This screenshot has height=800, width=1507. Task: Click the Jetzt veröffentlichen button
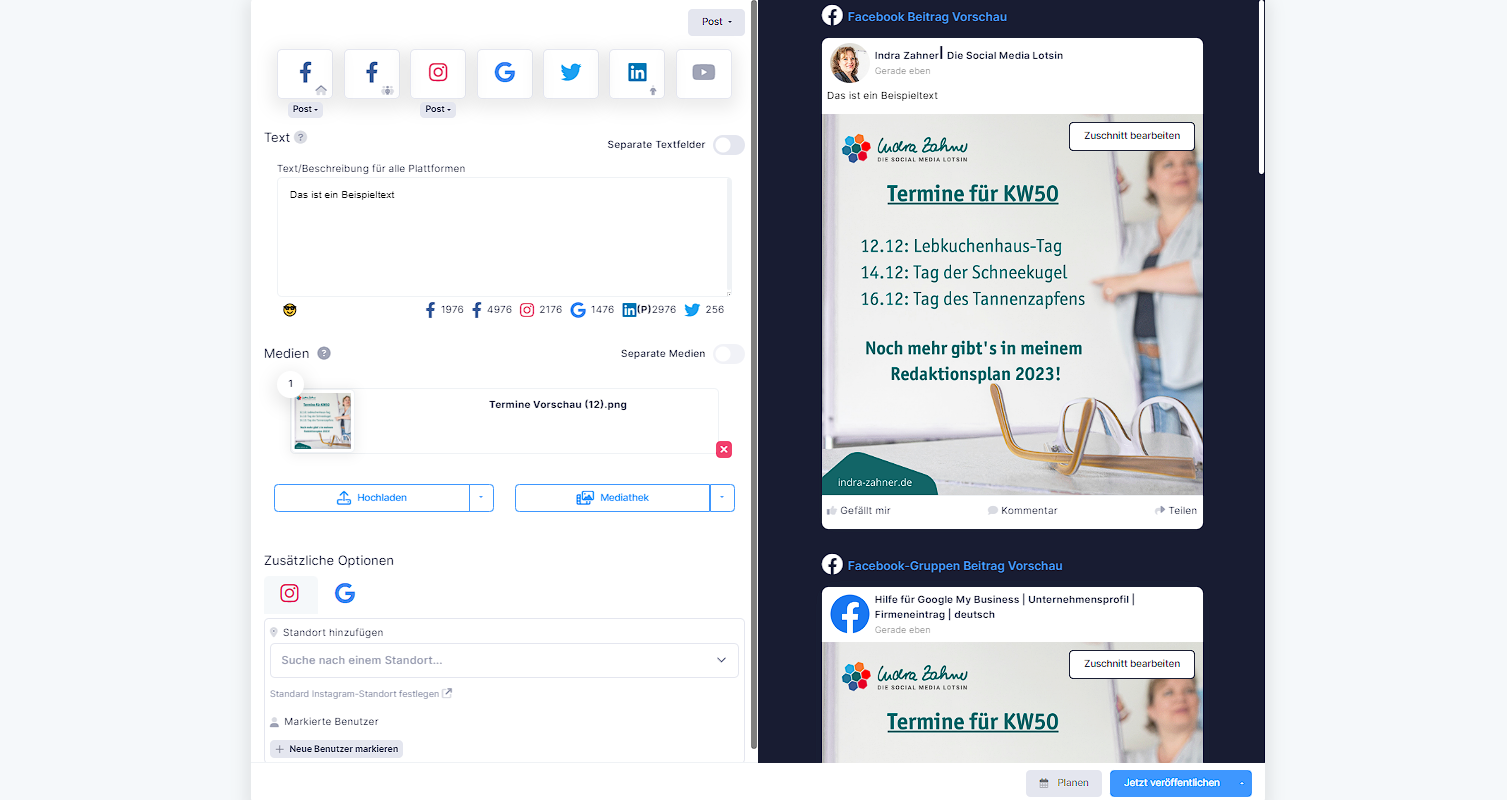[1170, 783]
